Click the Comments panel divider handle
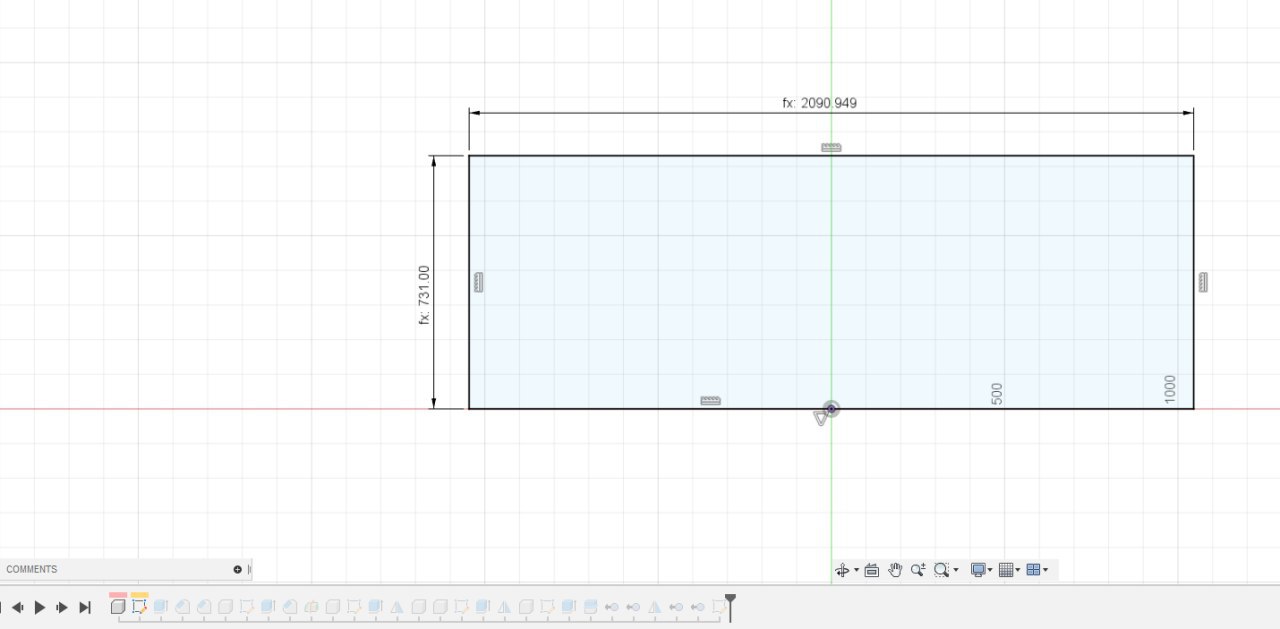 (250, 569)
